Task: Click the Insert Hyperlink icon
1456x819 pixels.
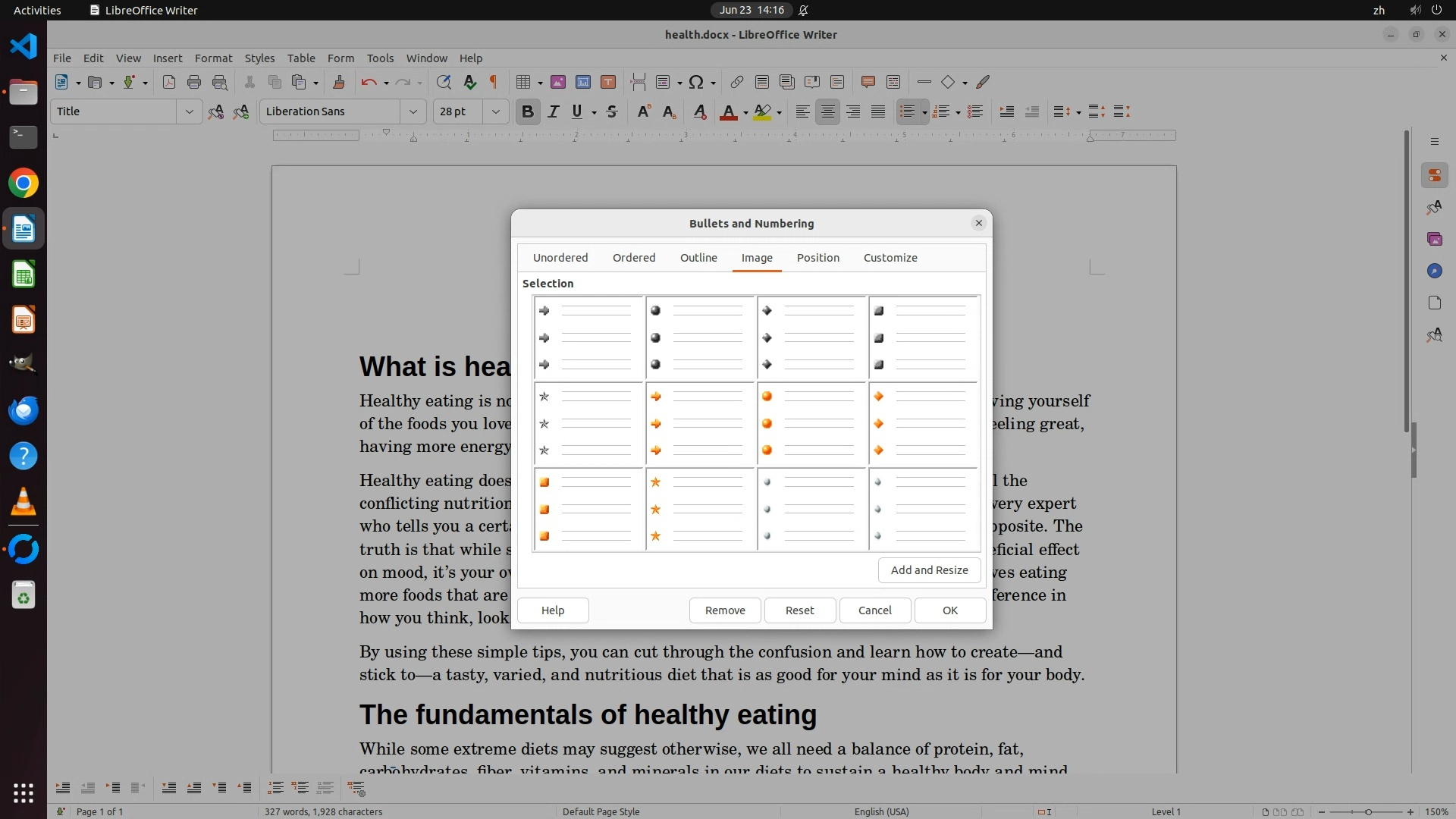Action: (x=736, y=83)
